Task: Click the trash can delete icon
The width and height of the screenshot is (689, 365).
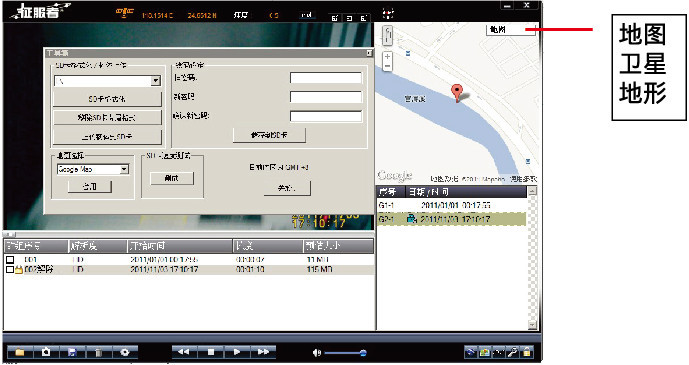Action: click(98, 352)
